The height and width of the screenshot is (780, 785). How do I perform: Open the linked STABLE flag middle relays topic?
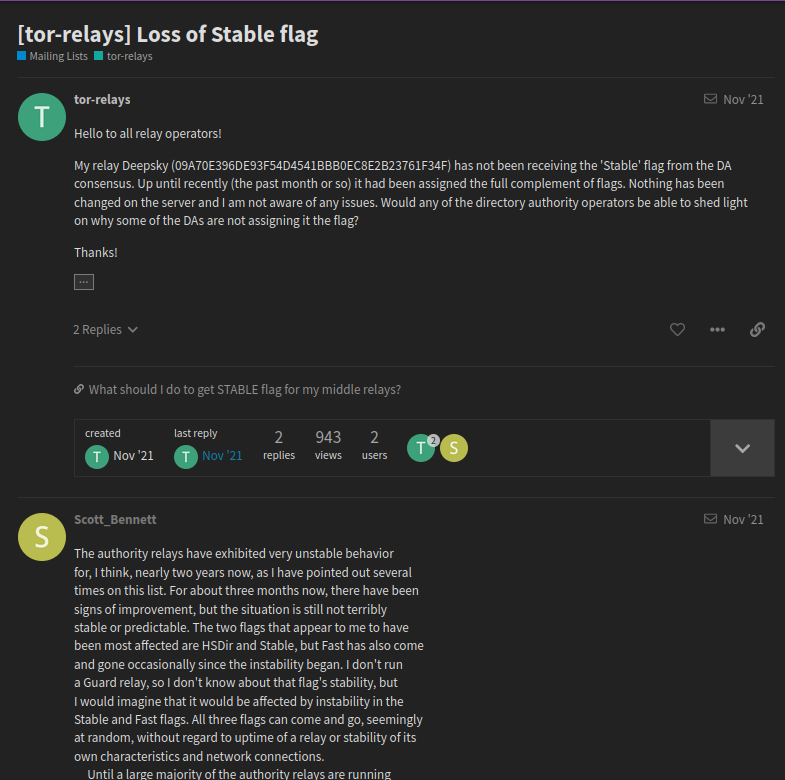[244, 390]
